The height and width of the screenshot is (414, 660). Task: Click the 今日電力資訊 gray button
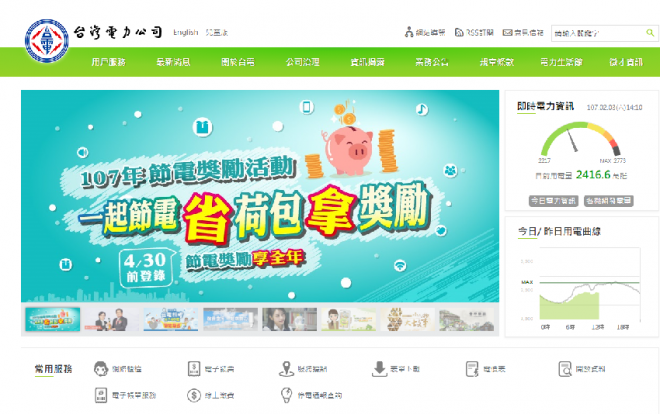click(x=554, y=201)
